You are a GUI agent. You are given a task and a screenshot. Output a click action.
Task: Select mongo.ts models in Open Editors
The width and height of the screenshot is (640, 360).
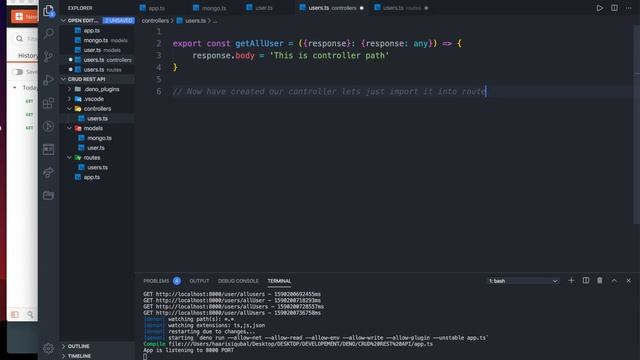pyautogui.click(x=97, y=40)
